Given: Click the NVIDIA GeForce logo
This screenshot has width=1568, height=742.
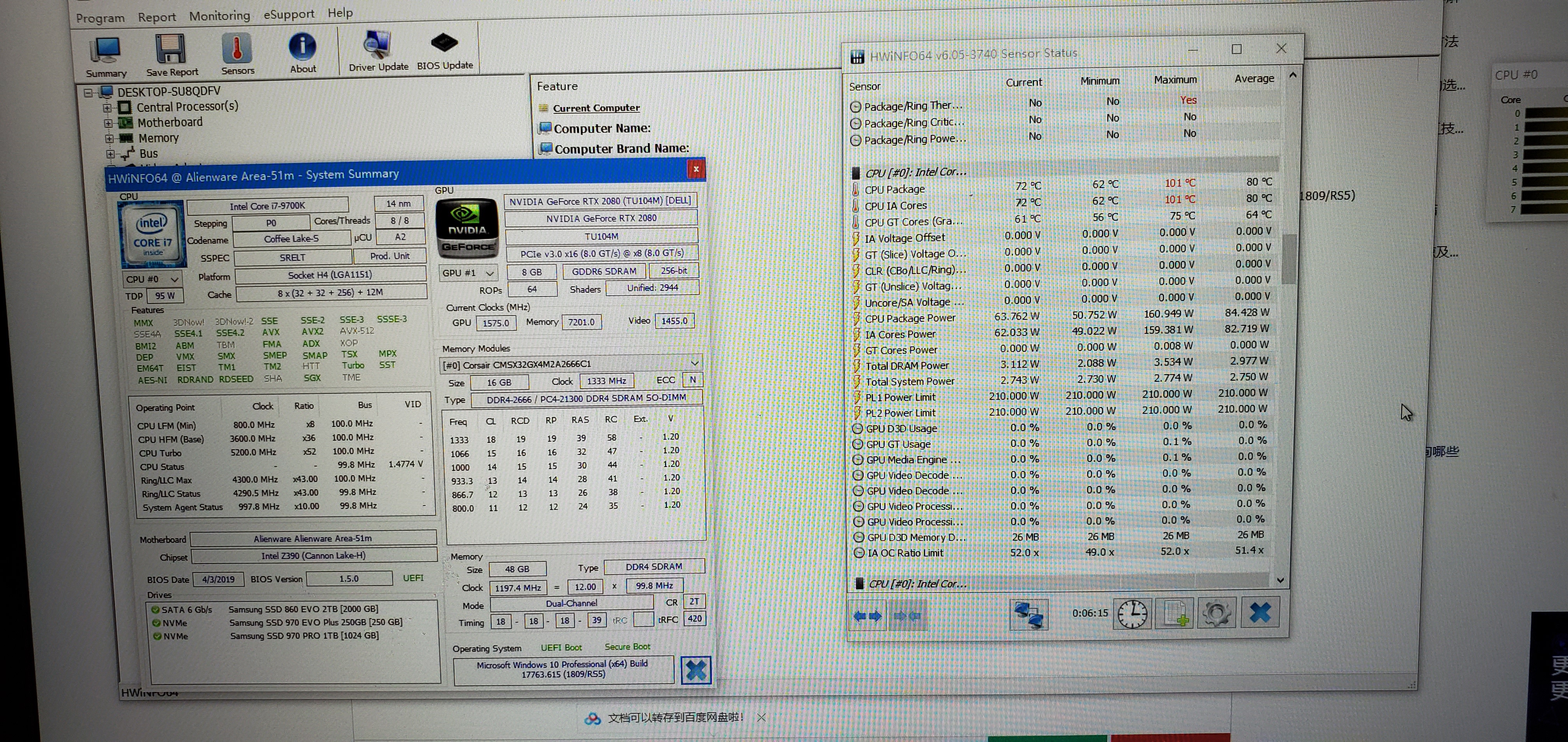Looking at the screenshot, I should point(467,229).
